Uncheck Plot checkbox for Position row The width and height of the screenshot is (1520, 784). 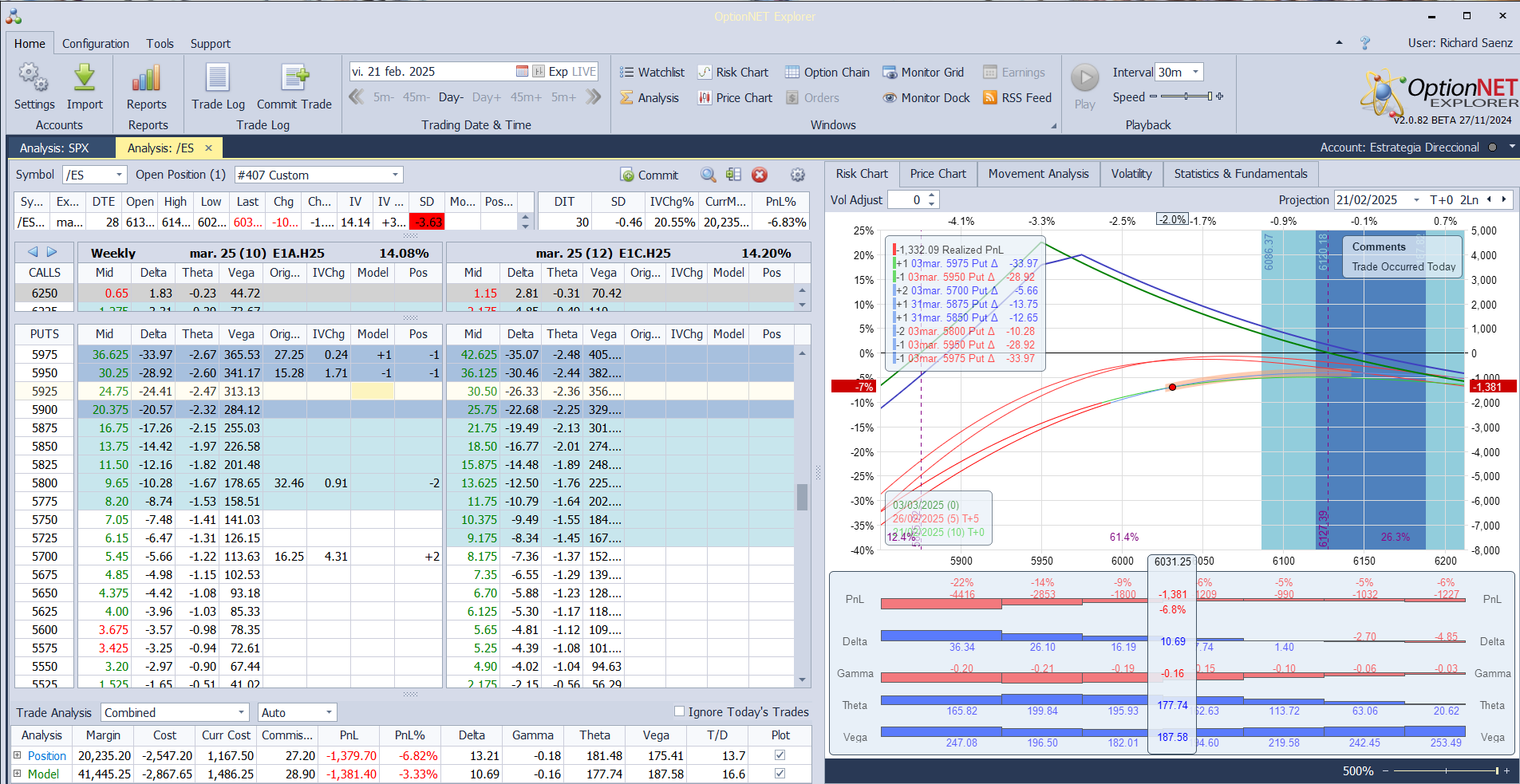[x=780, y=755]
